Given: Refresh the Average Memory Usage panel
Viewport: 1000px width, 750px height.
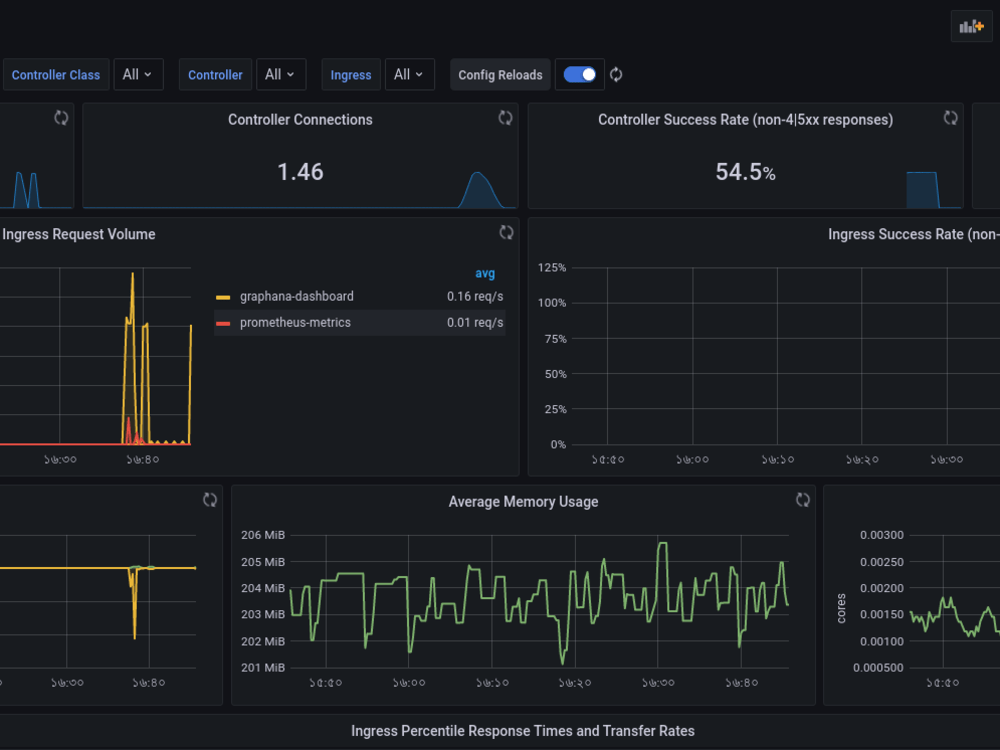Looking at the screenshot, I should [802, 500].
